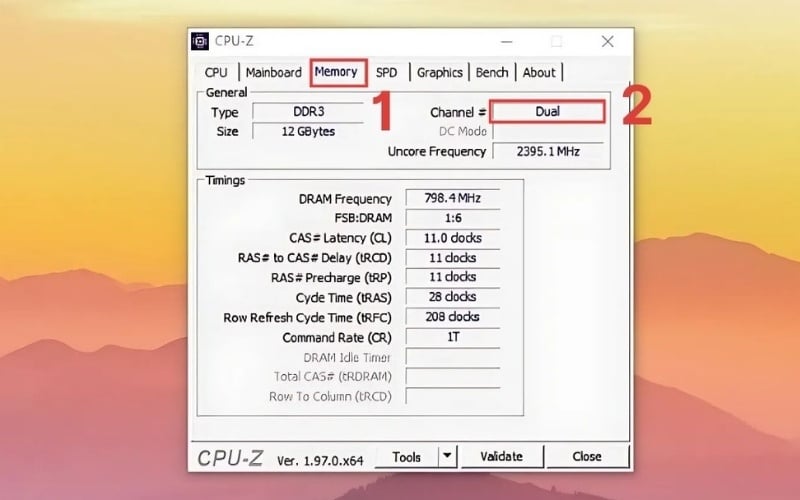Screen dimensions: 800x500
Task: Expand the Tools dropdown arrow
Action: [x=447, y=456]
